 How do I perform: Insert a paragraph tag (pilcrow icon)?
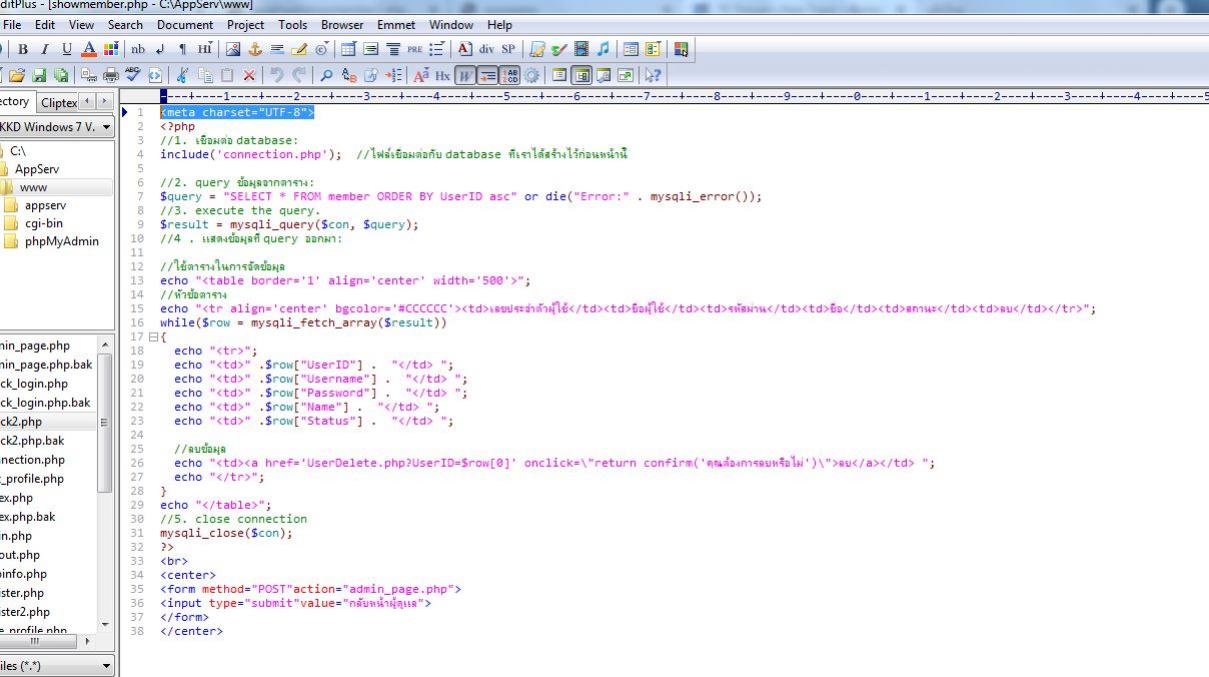(x=182, y=49)
